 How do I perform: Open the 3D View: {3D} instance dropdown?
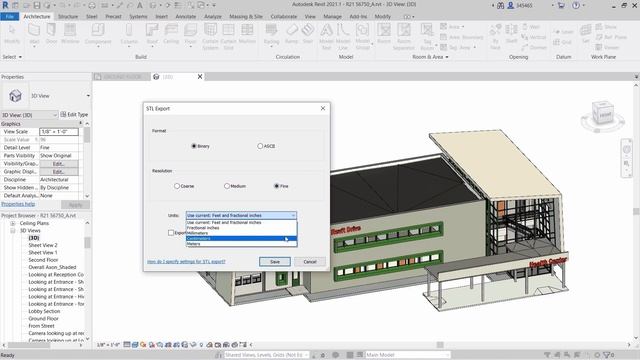tap(29, 115)
